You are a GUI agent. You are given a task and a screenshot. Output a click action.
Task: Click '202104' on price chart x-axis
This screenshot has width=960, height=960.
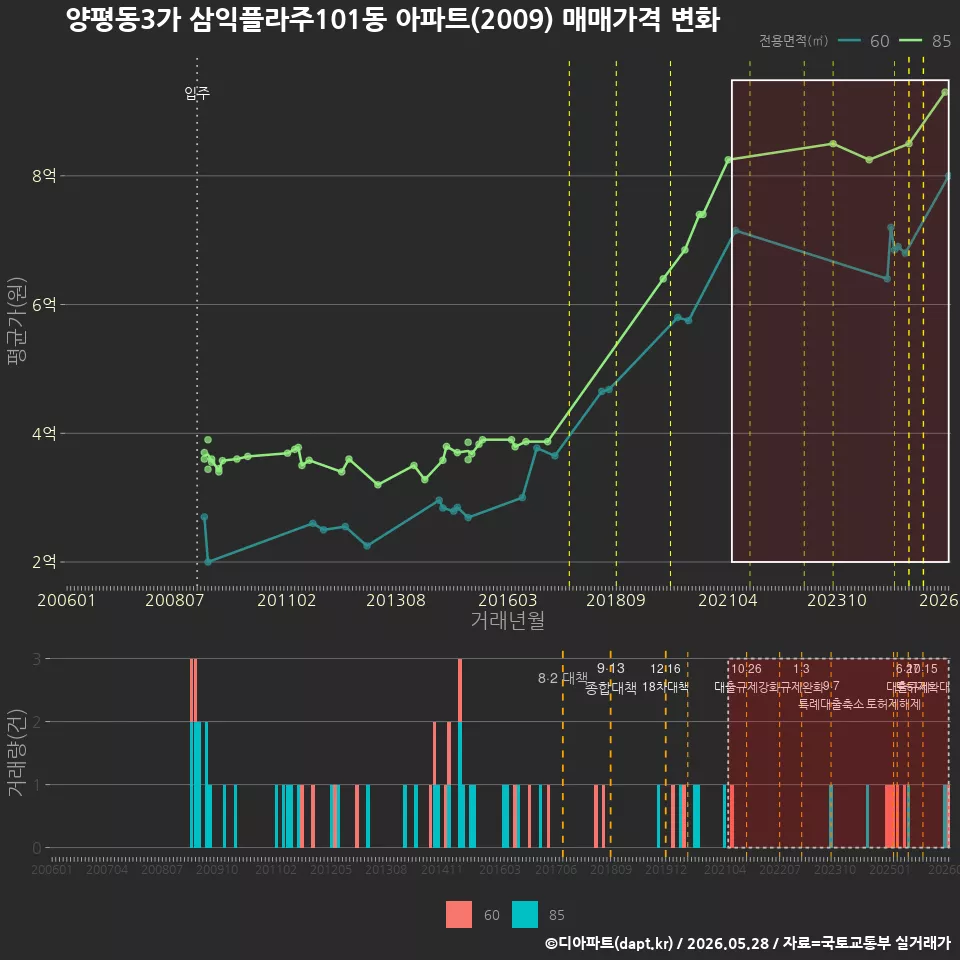[x=728, y=600]
